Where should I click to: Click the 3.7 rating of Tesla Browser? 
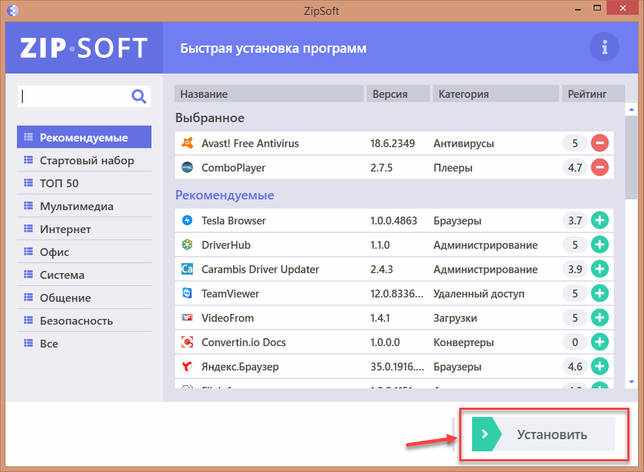[x=575, y=221]
